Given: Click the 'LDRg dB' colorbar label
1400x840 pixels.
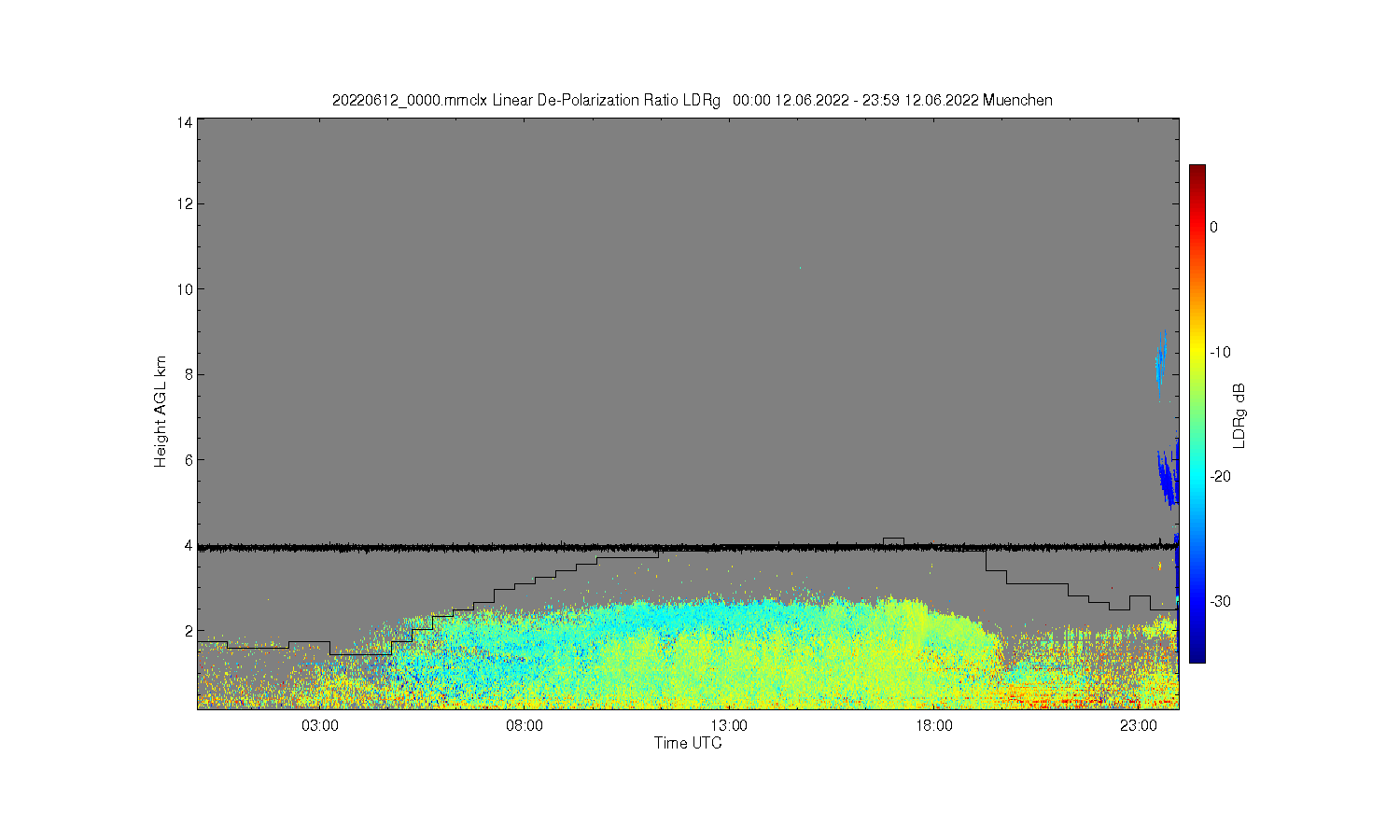Looking at the screenshot, I should 1239,416.
